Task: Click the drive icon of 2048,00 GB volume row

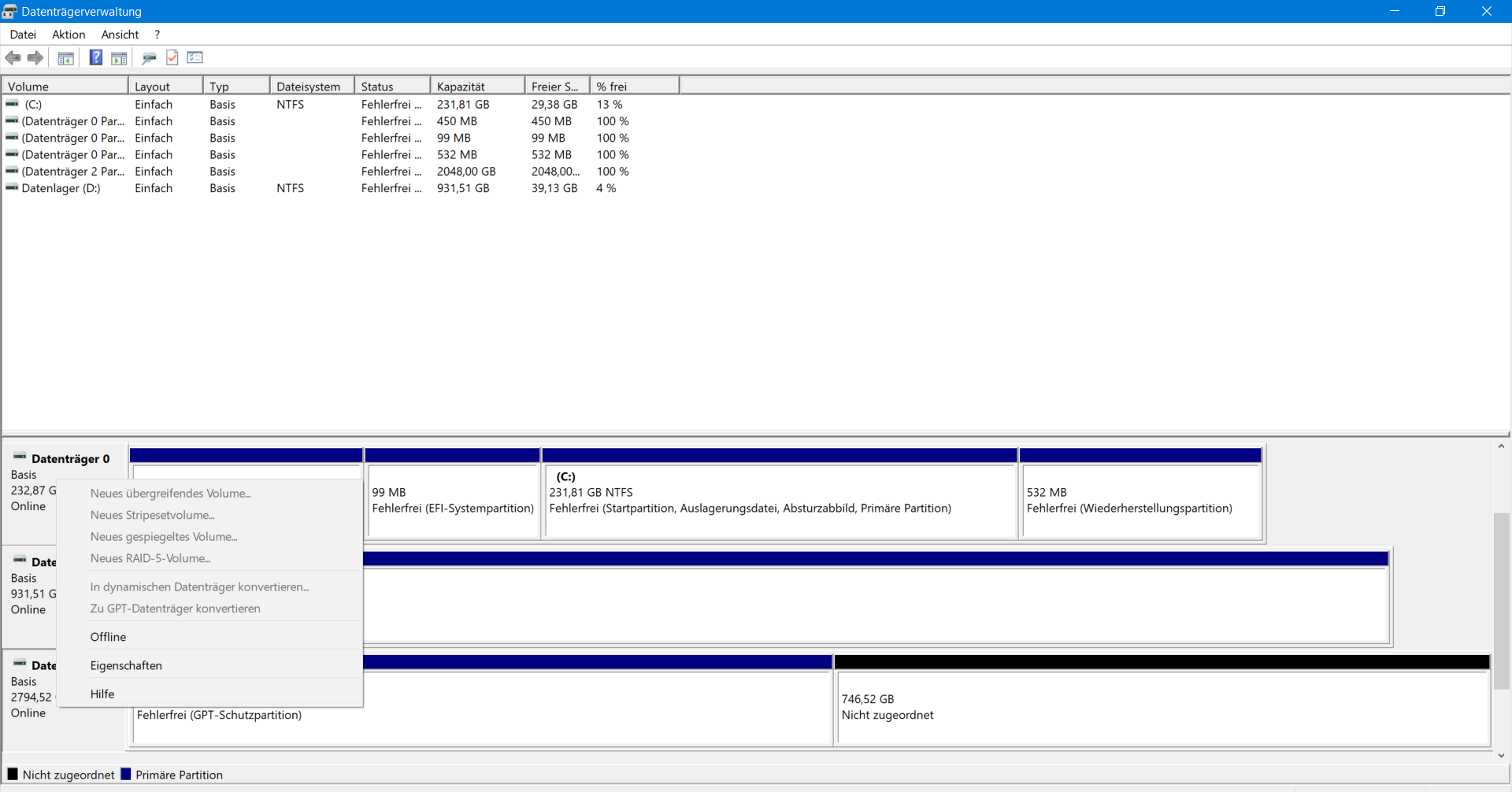Action: [x=12, y=171]
